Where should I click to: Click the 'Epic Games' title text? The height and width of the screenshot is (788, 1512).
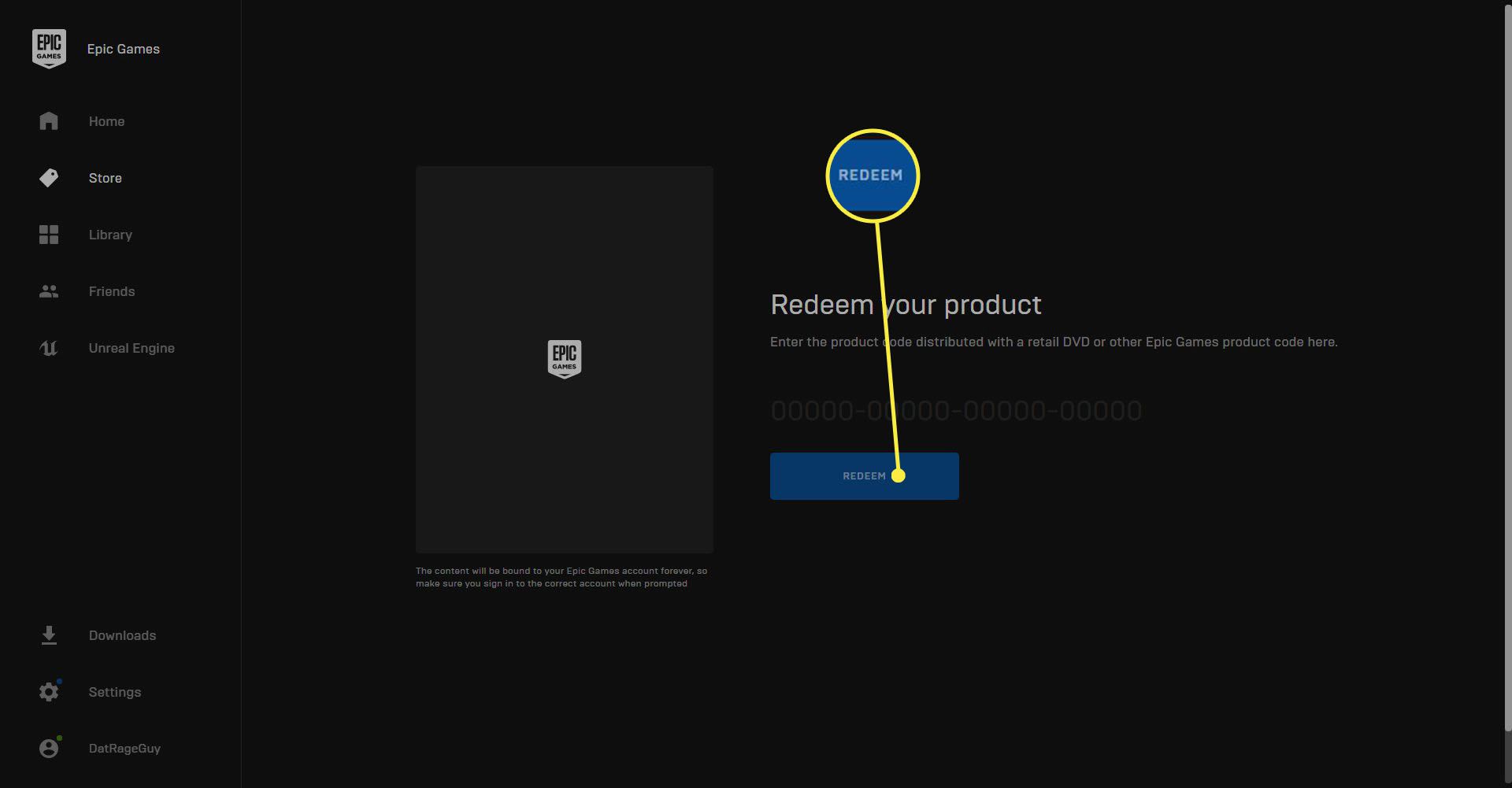point(123,49)
